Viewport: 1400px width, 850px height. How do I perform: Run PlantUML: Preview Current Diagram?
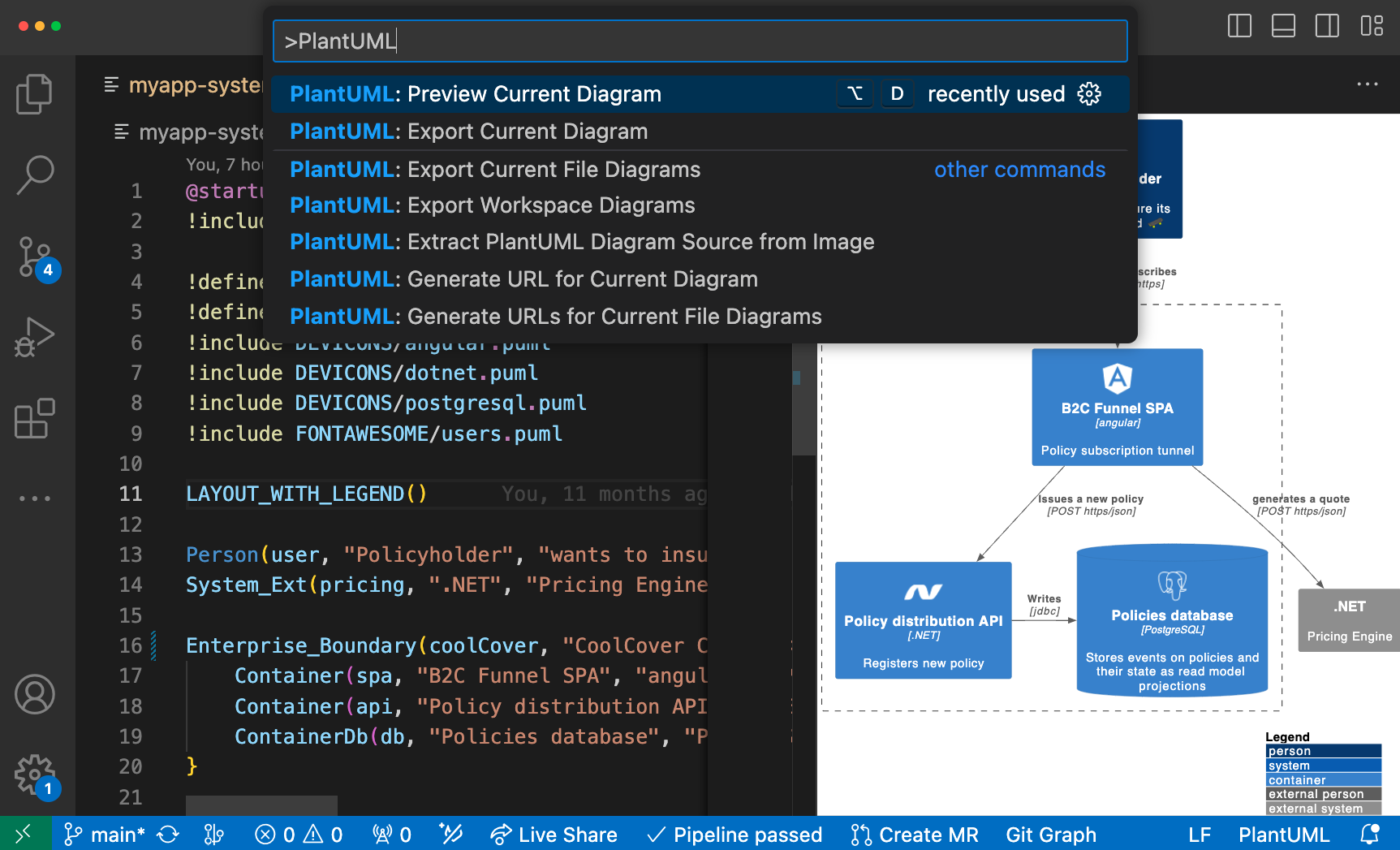[x=700, y=94]
